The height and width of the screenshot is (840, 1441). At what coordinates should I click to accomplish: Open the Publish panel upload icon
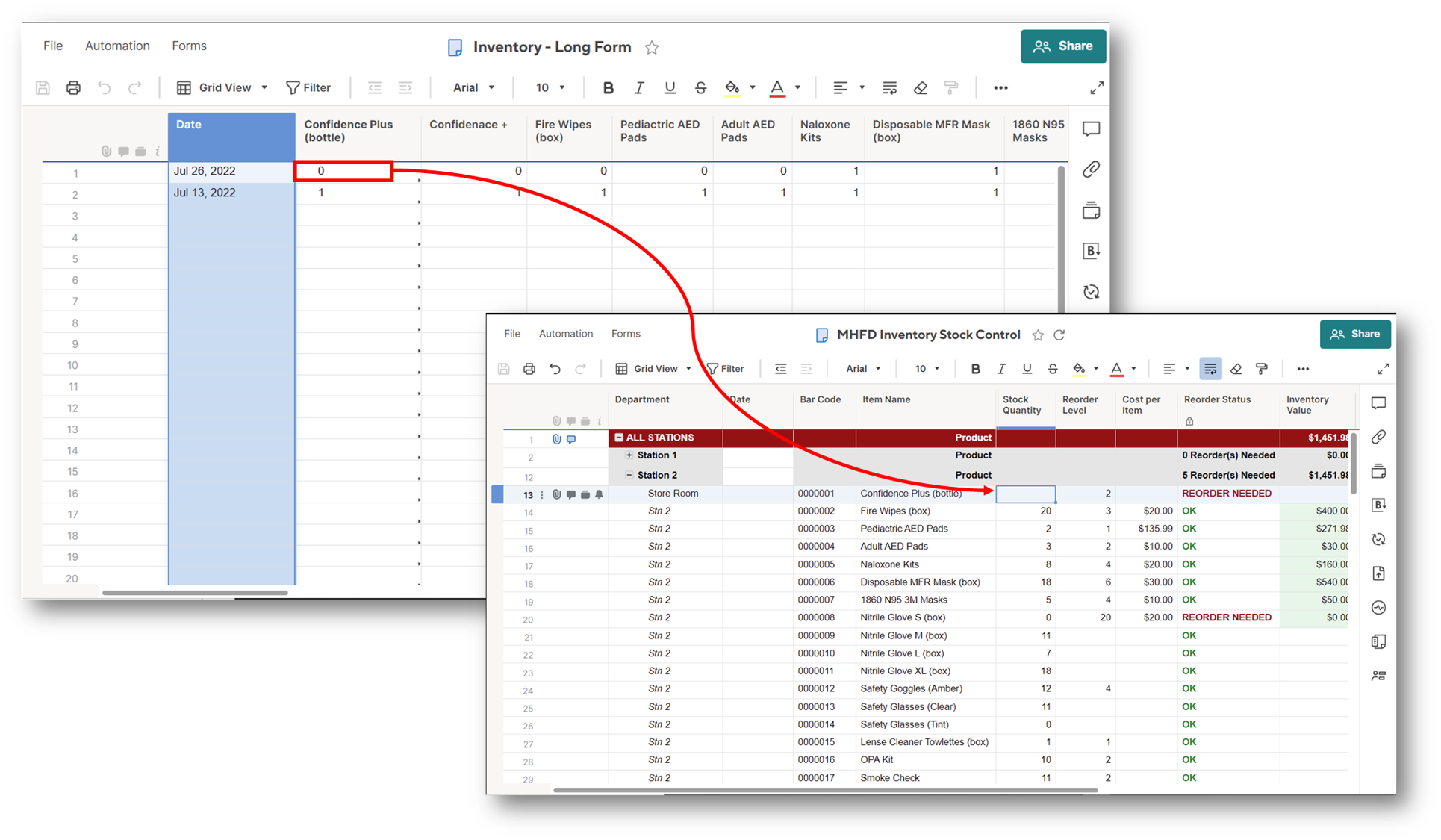click(1379, 573)
